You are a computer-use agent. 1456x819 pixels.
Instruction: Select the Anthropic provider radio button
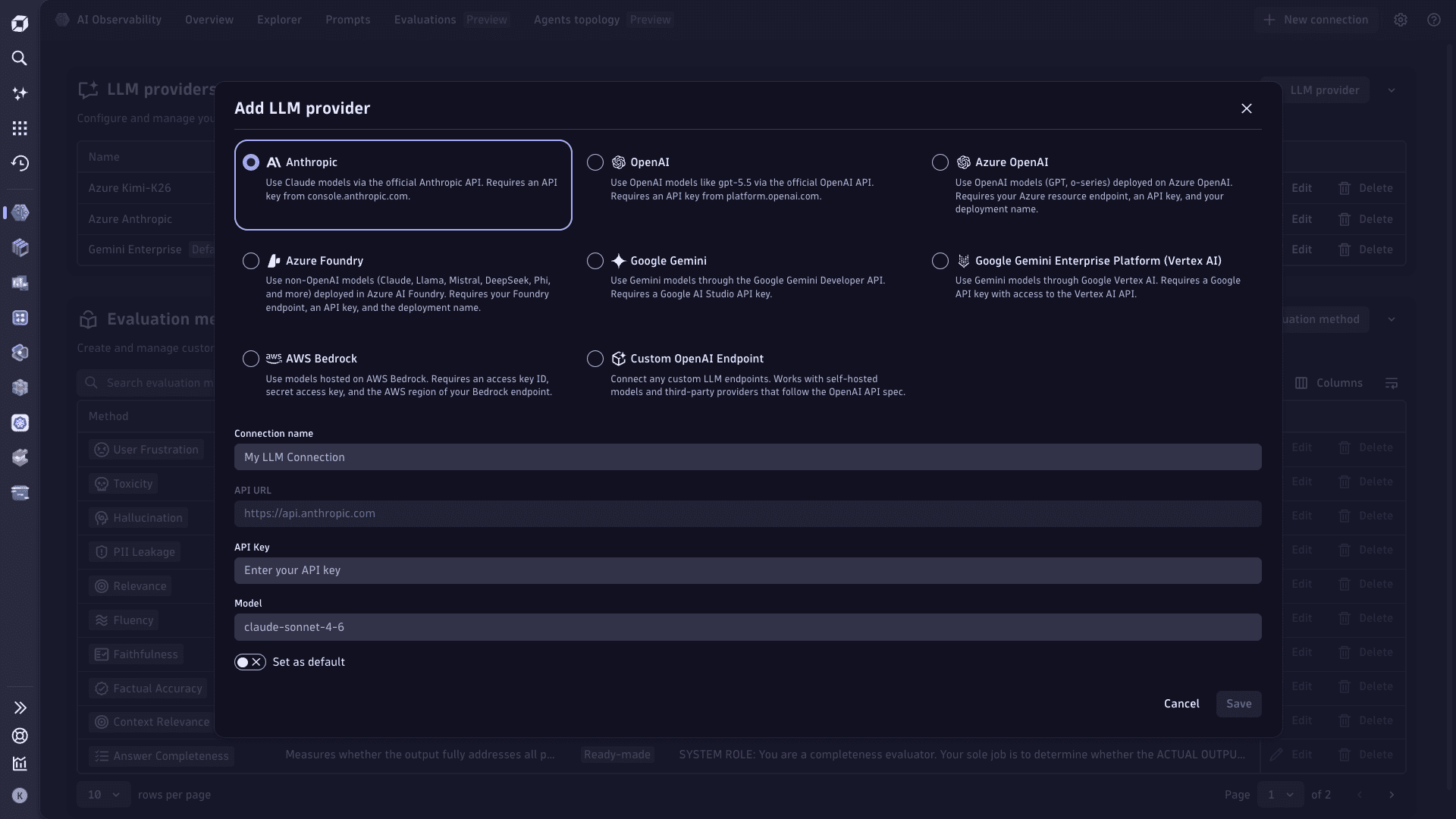[251, 162]
